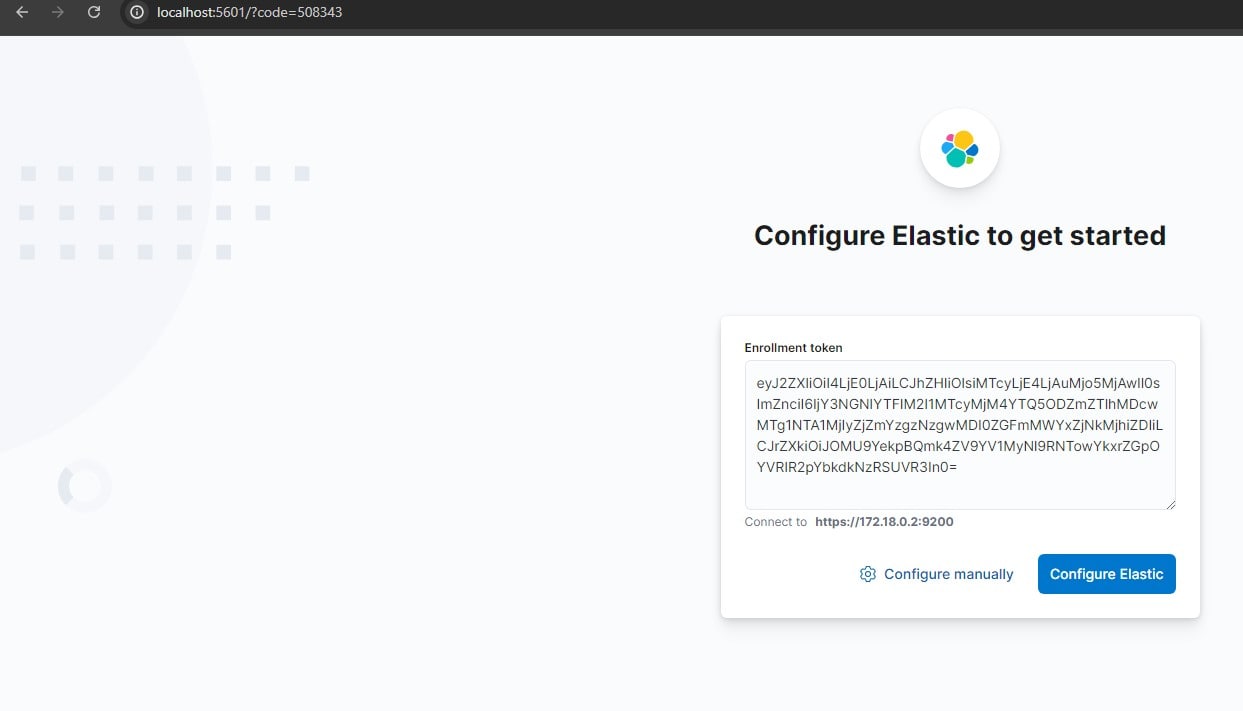Click the browser forward arrow

[x=58, y=13]
